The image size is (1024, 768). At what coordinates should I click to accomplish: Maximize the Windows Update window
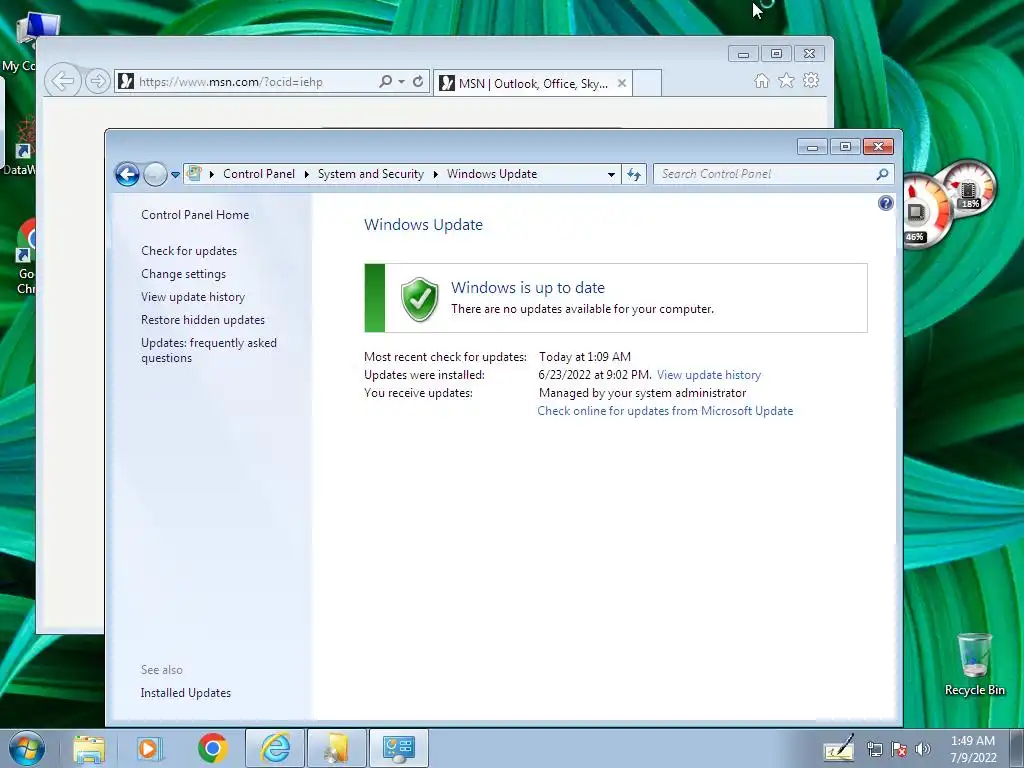pos(845,146)
